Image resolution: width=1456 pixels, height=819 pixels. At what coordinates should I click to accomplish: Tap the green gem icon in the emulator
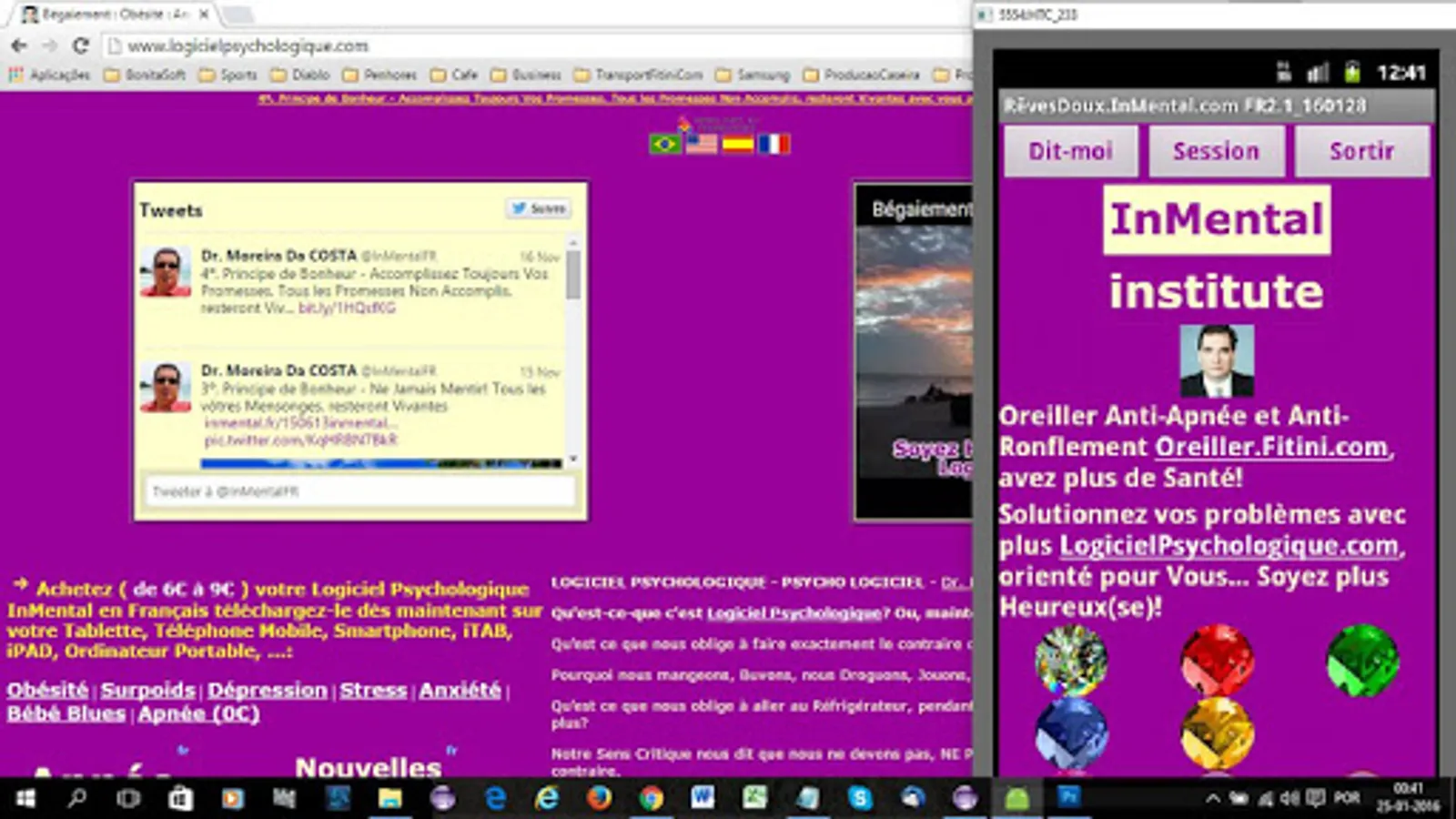[x=1362, y=661]
